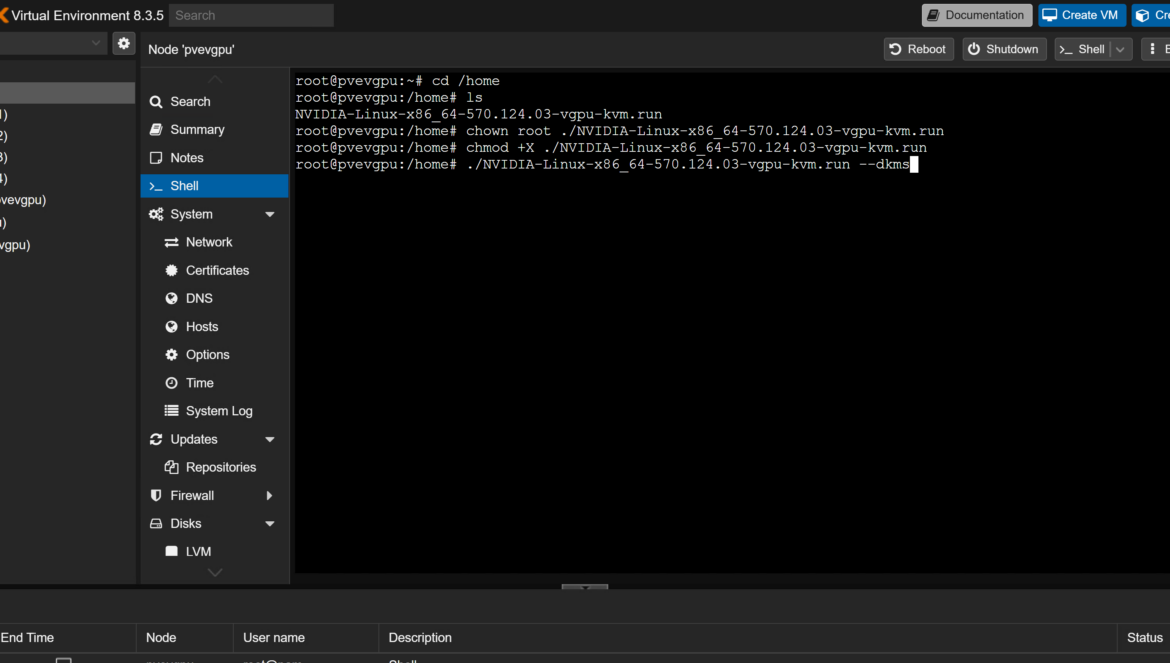Click the "chown root" command line in terminal
Screen dimensions: 1170x663
pyautogui.click(x=619, y=131)
